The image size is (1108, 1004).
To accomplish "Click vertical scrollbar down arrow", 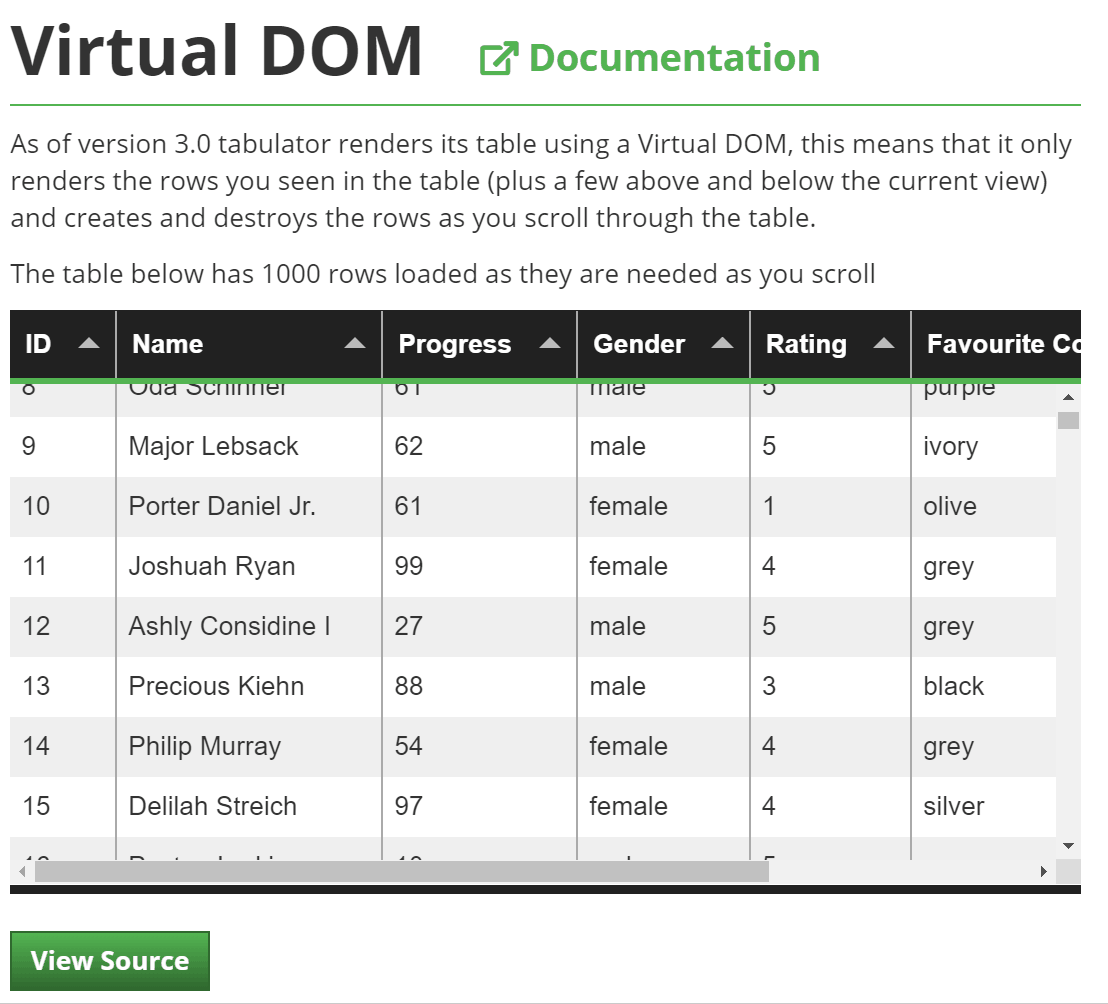I will [x=1068, y=846].
